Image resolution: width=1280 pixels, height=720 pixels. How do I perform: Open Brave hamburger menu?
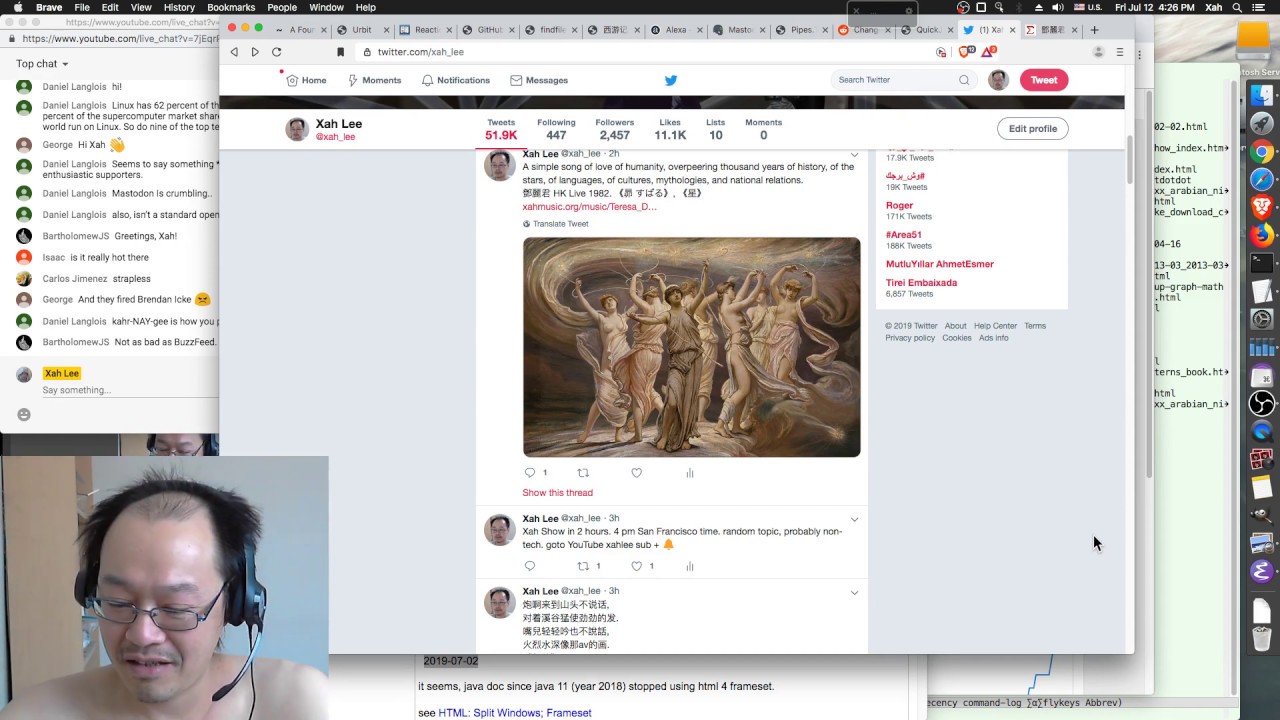pyautogui.click(x=1120, y=52)
